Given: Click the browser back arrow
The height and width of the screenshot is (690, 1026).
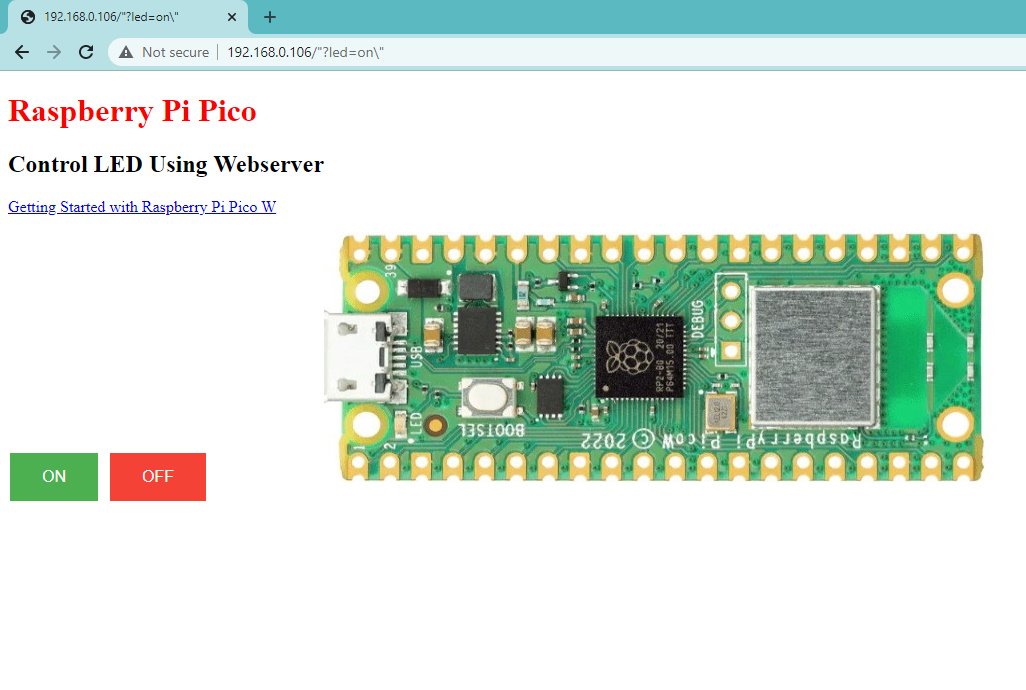Looking at the screenshot, I should 22,52.
